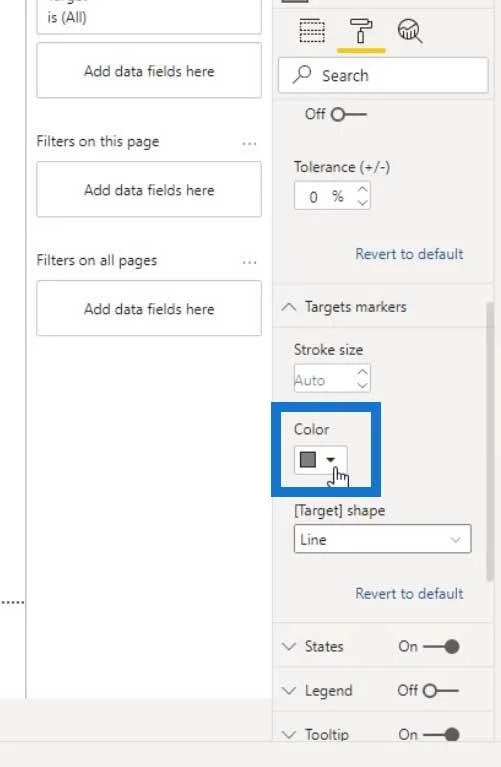
Task: Toggle the States switch off
Action: [441, 647]
